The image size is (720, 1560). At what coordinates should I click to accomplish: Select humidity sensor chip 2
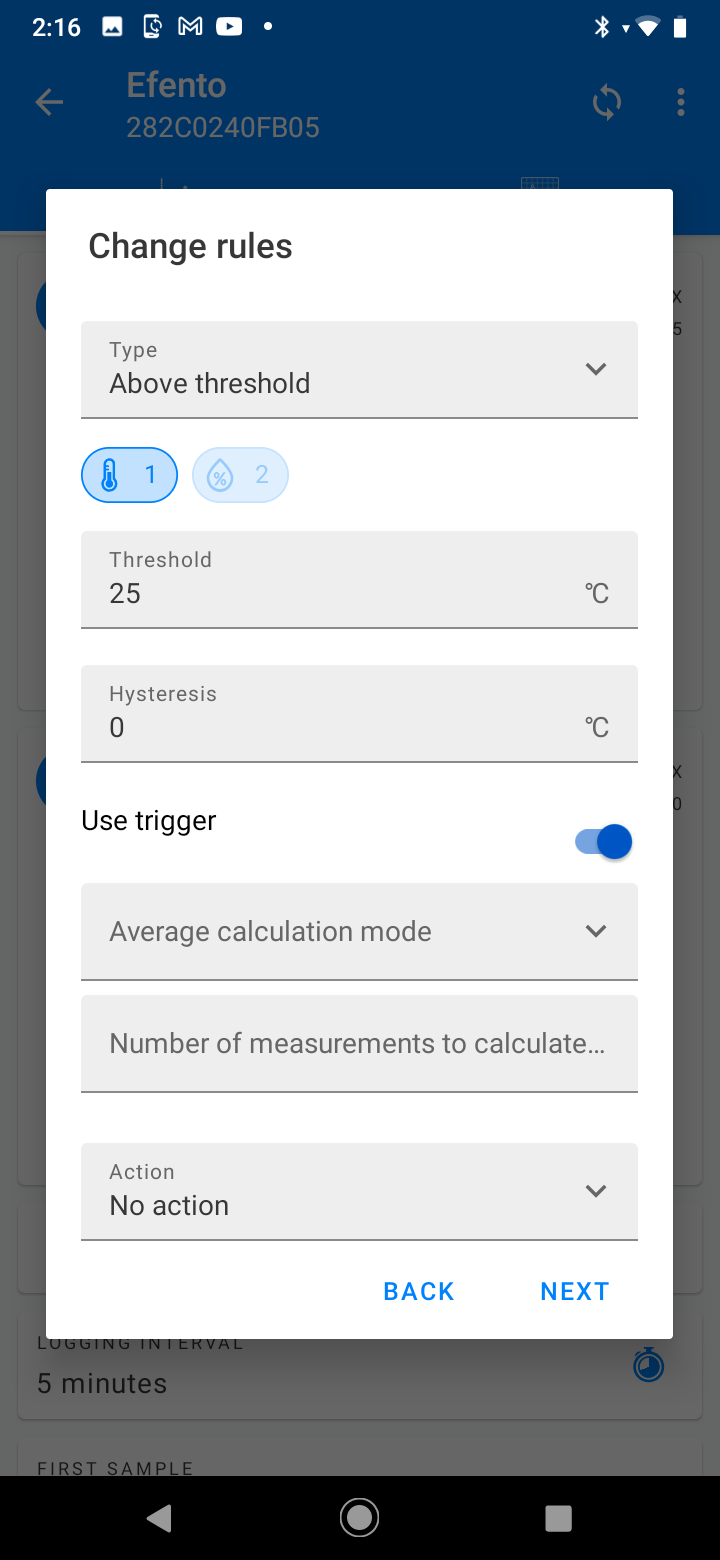(x=240, y=475)
